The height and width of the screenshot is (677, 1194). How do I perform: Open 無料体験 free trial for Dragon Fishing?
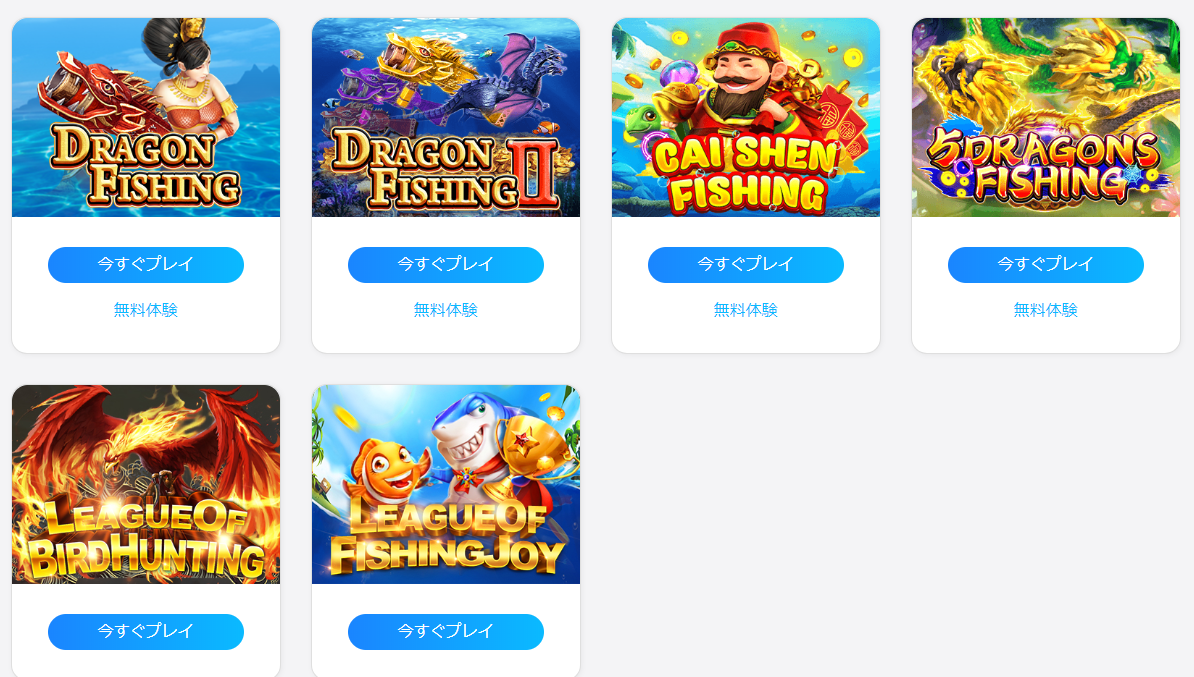[x=145, y=310]
